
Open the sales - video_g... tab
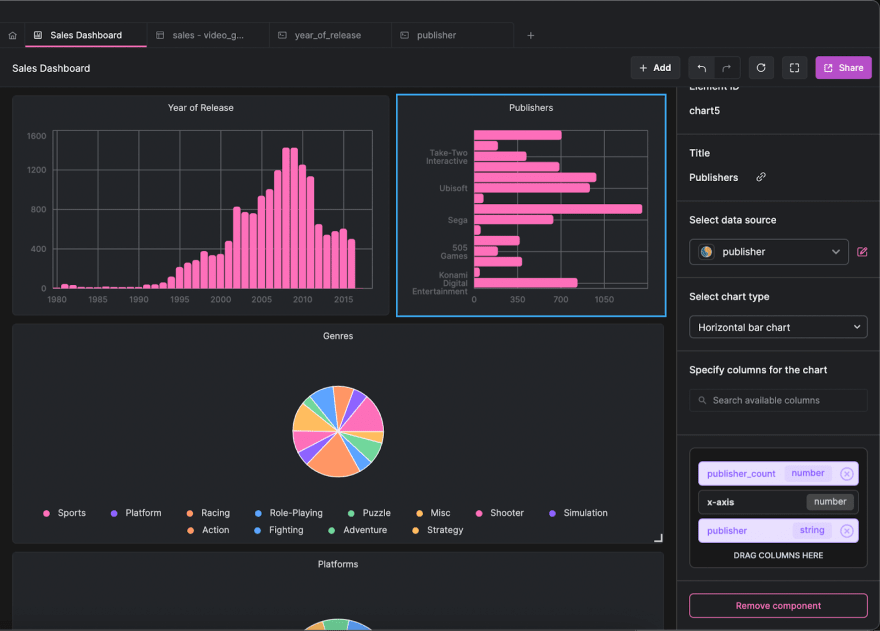coord(208,35)
